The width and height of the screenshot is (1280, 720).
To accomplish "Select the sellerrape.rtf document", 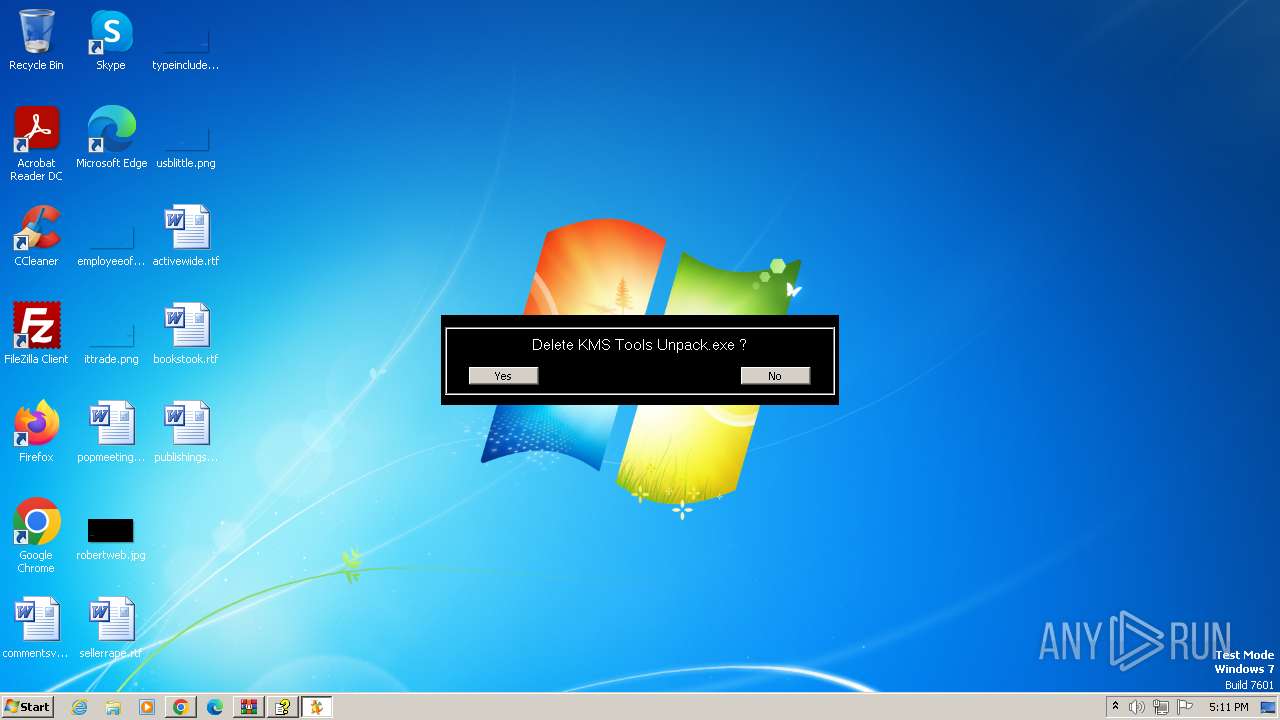I will [111, 628].
